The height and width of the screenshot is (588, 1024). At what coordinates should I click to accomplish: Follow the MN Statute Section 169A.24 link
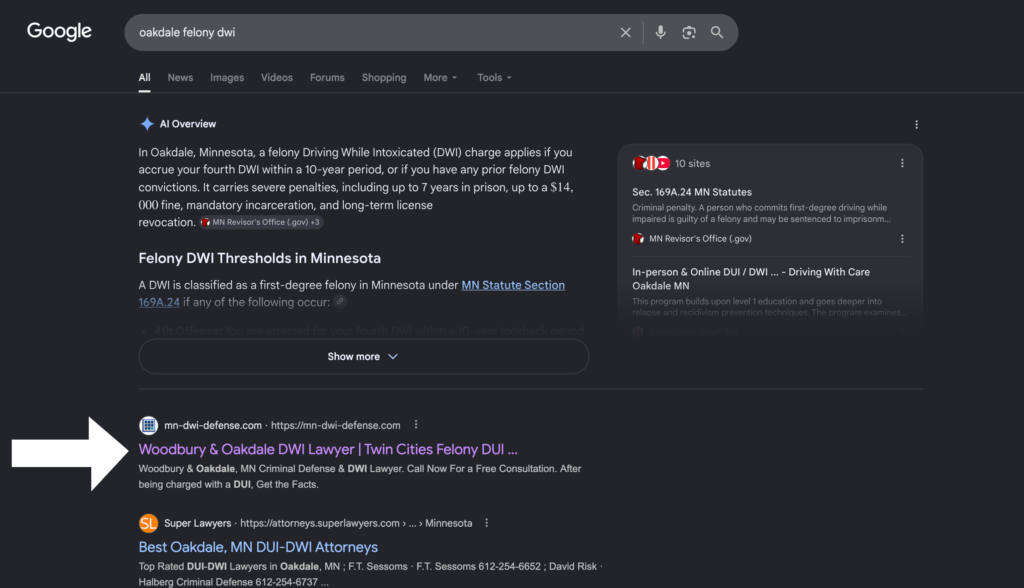click(x=513, y=285)
